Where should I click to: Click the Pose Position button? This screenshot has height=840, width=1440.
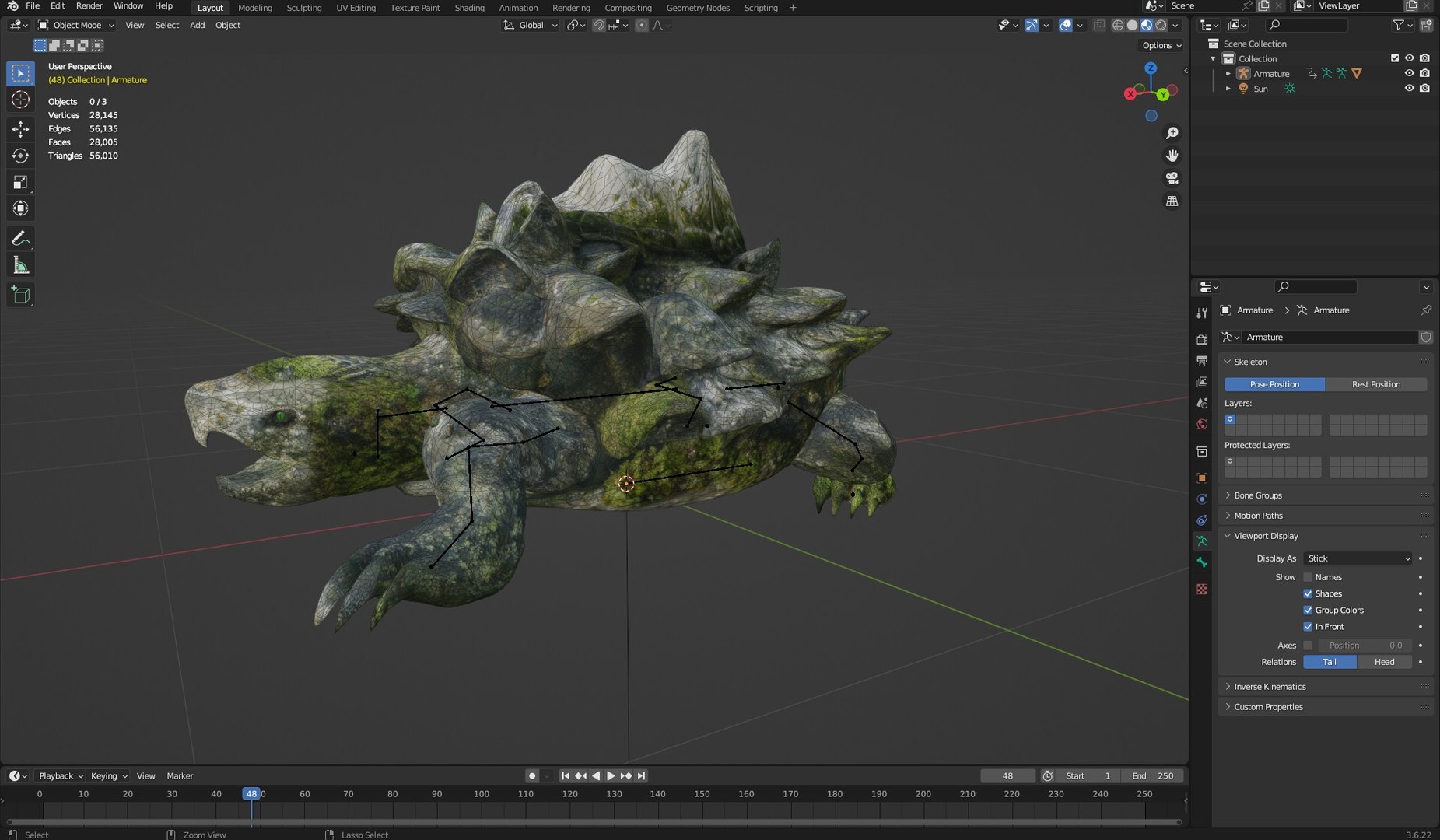pos(1274,384)
